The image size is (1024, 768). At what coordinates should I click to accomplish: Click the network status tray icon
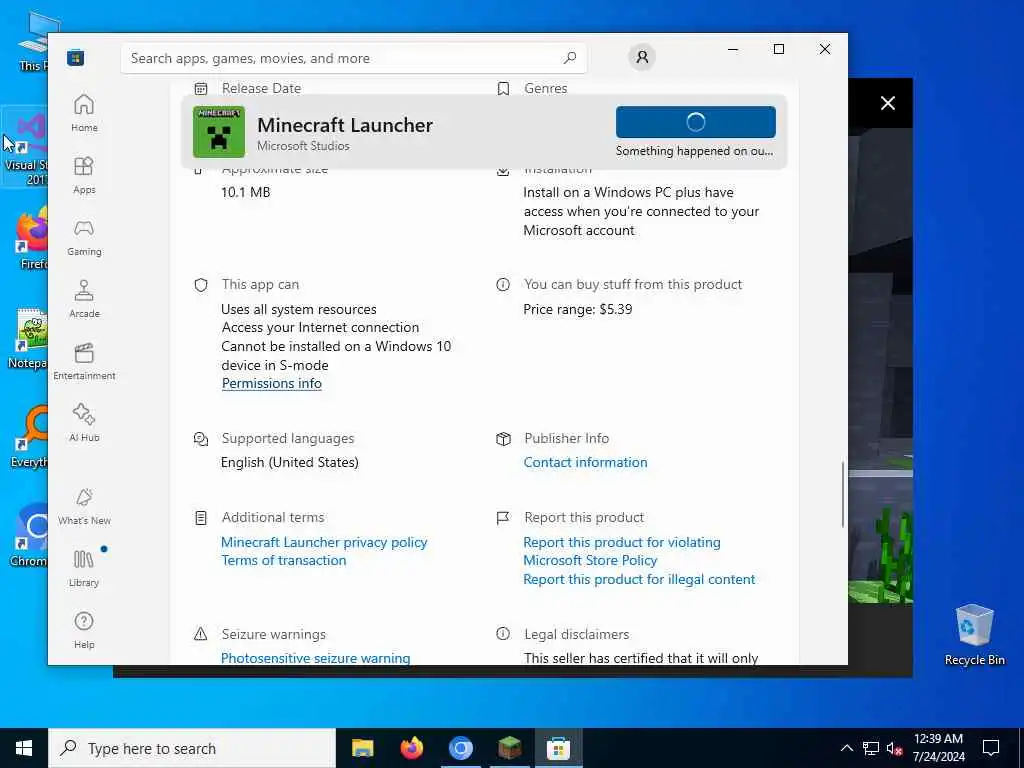[871, 748]
